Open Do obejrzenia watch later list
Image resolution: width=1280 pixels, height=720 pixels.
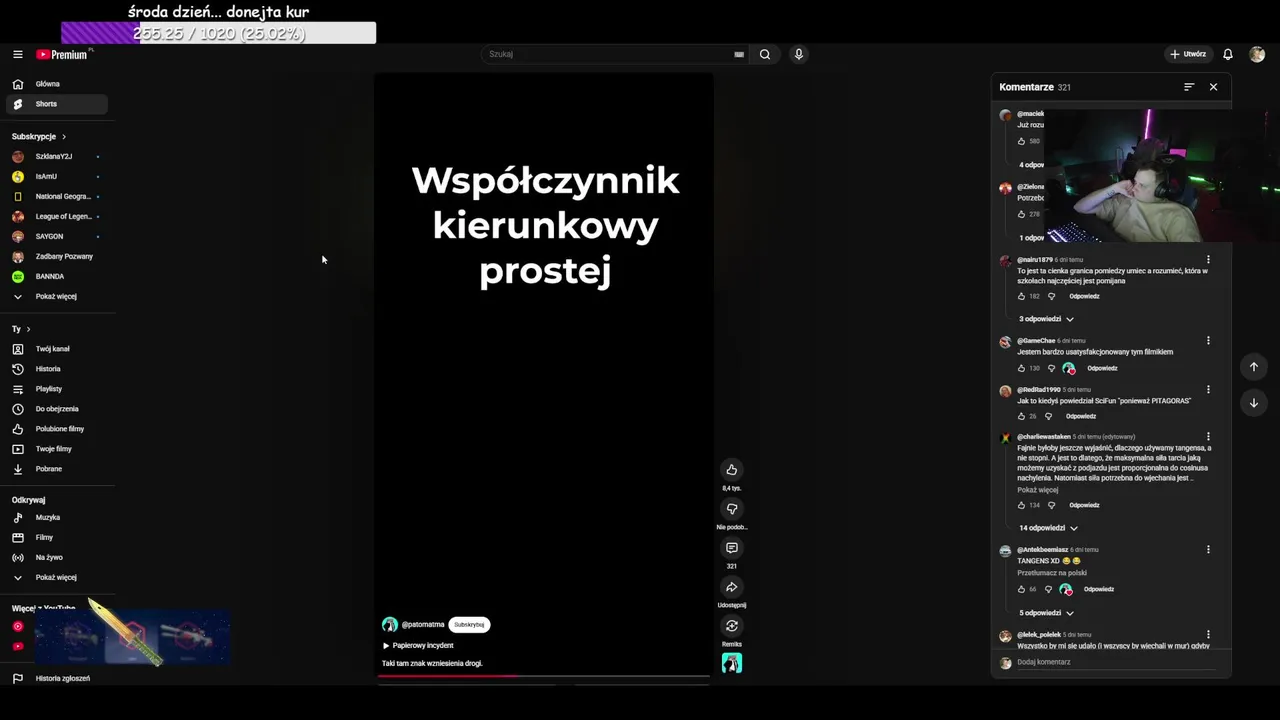coord(57,409)
